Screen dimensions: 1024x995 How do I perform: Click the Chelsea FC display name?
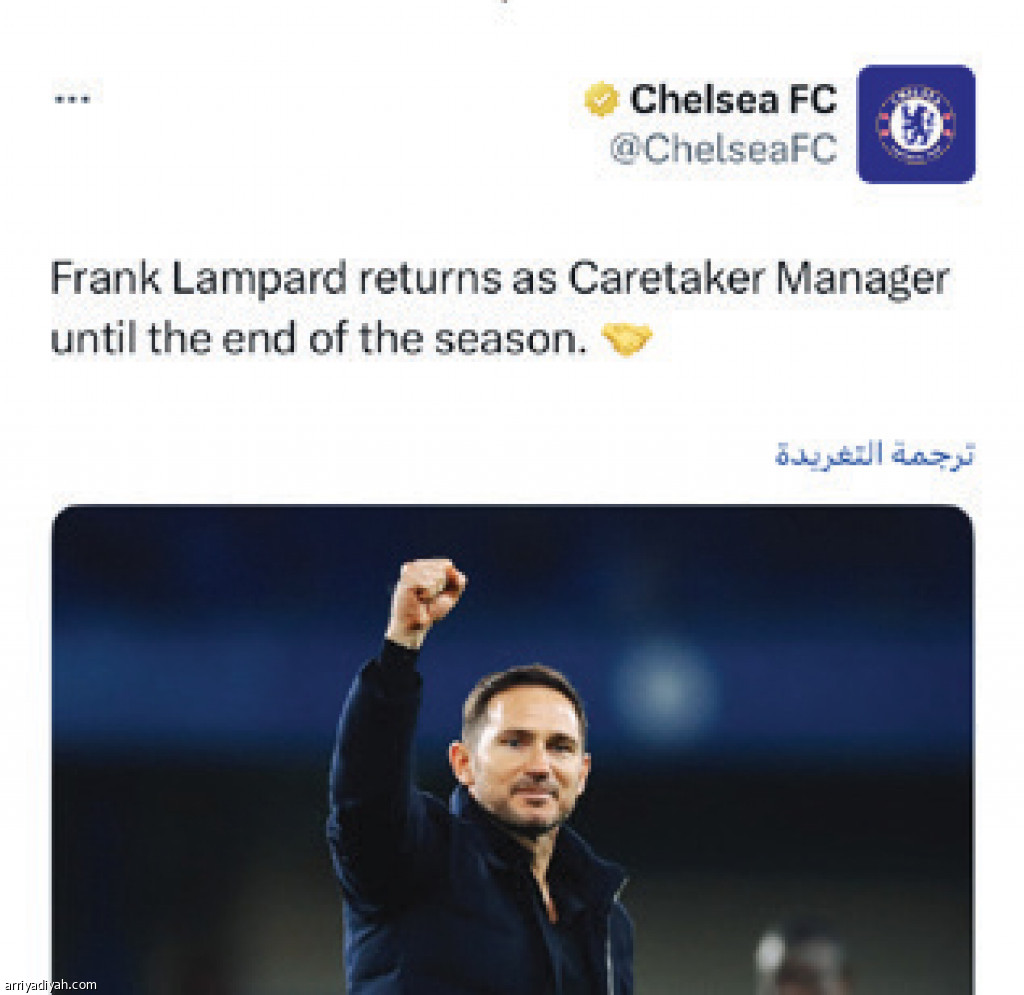733,99
